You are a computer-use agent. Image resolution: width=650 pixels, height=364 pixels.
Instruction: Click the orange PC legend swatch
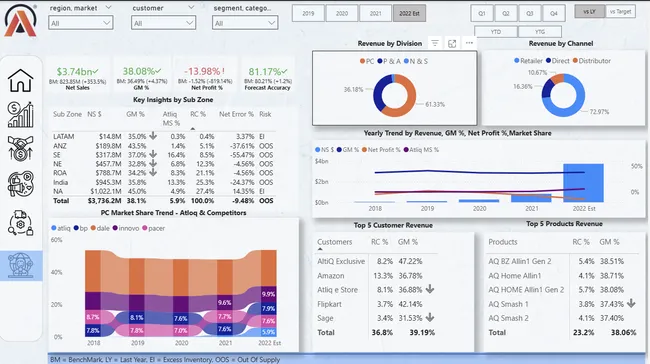(362, 61)
